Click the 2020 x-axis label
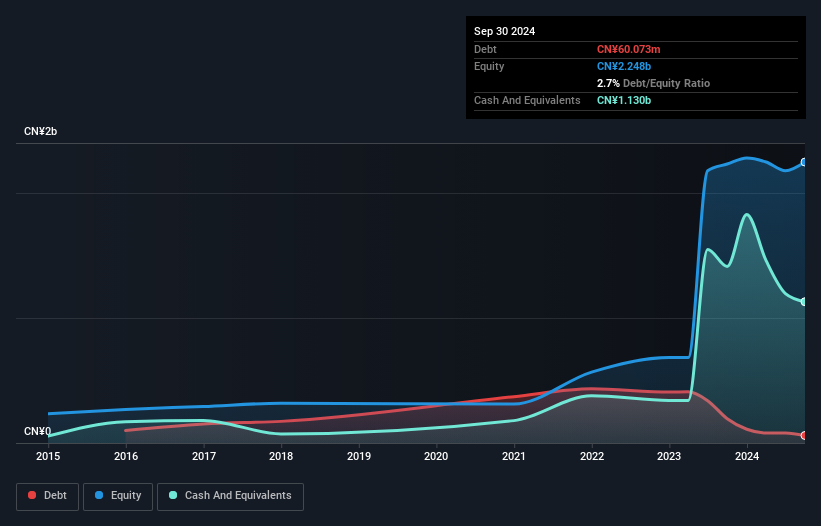Image resolution: width=821 pixels, height=526 pixels. [436, 456]
